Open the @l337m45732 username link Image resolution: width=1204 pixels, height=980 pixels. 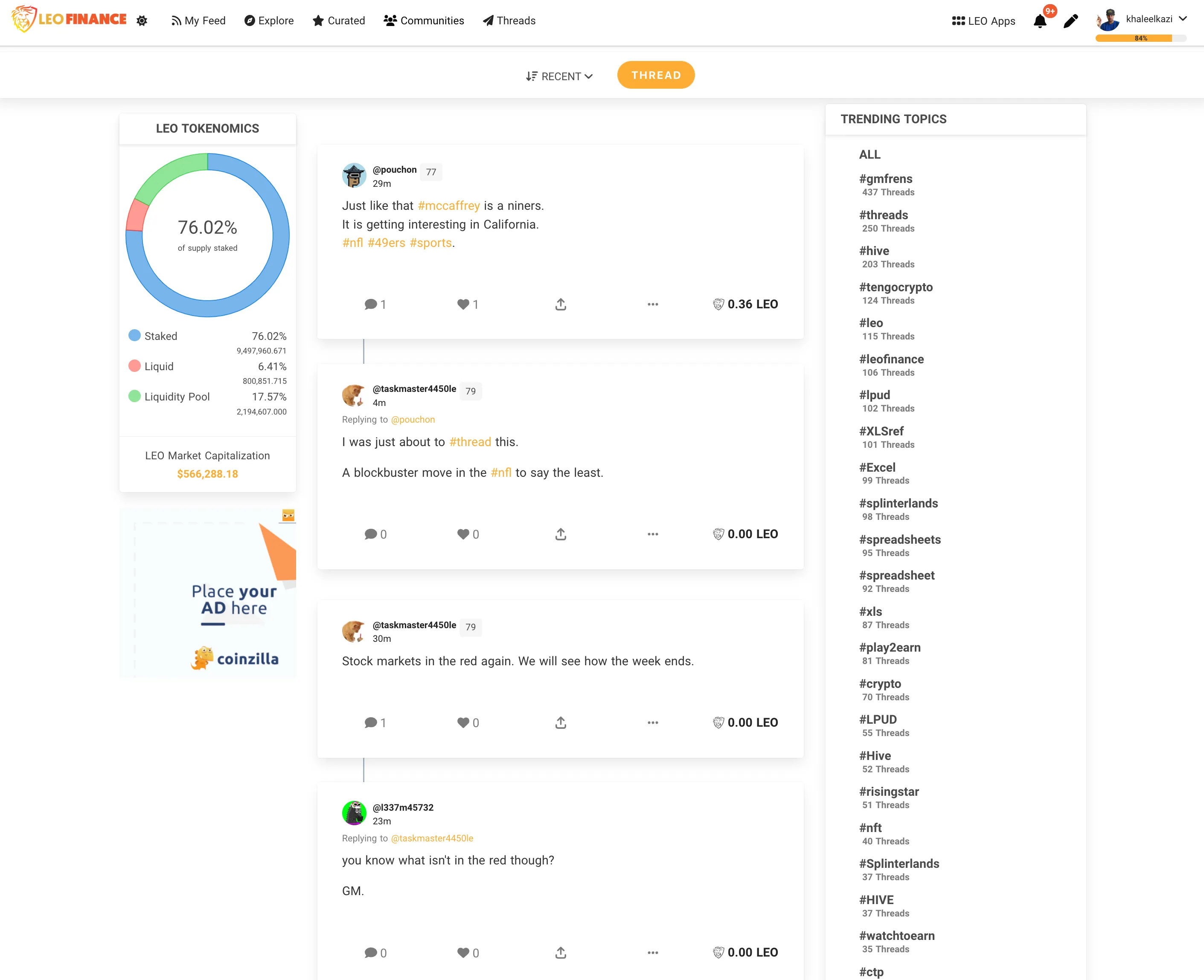pos(403,807)
